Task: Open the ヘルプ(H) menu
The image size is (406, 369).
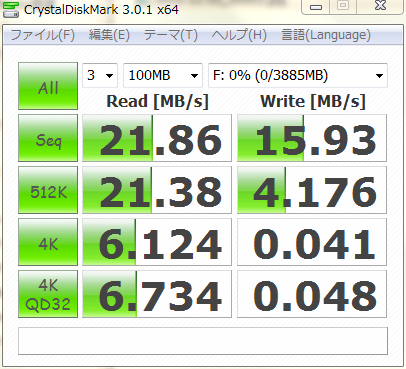Action: [239, 35]
